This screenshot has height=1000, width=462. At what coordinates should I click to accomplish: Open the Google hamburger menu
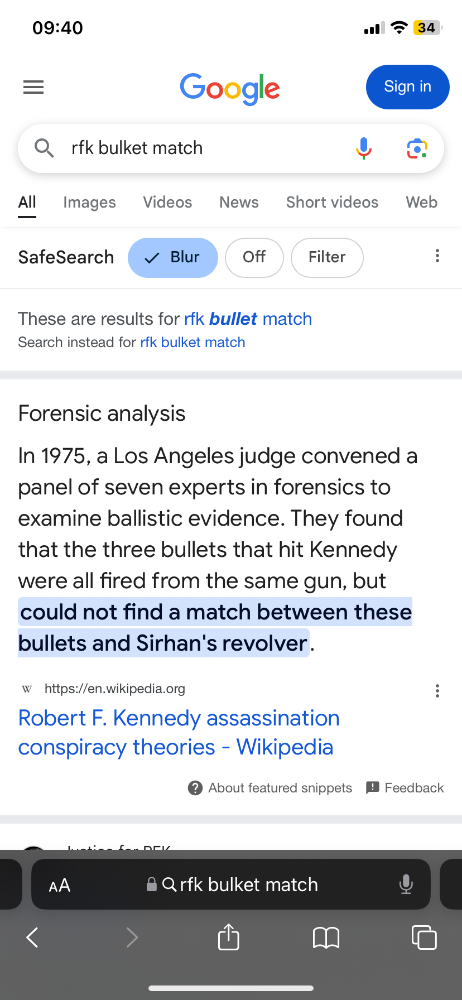(x=33, y=87)
